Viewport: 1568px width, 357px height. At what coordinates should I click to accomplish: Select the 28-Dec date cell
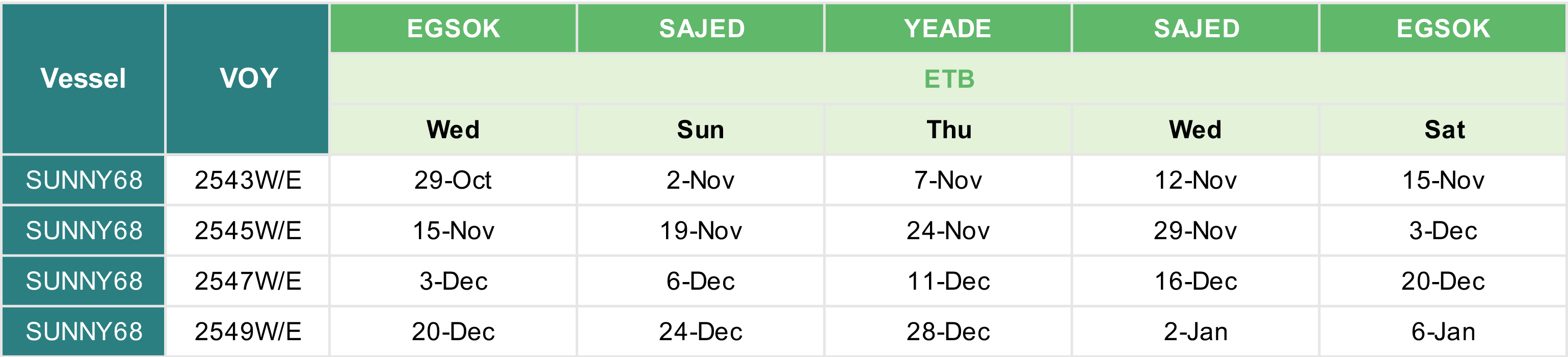pos(948,332)
